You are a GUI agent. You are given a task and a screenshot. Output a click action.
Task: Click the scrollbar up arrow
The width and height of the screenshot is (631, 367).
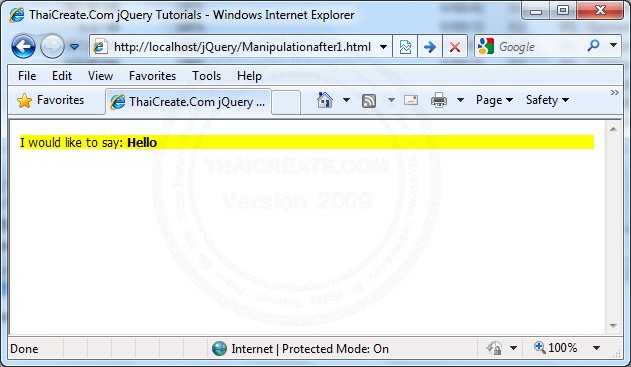613,129
